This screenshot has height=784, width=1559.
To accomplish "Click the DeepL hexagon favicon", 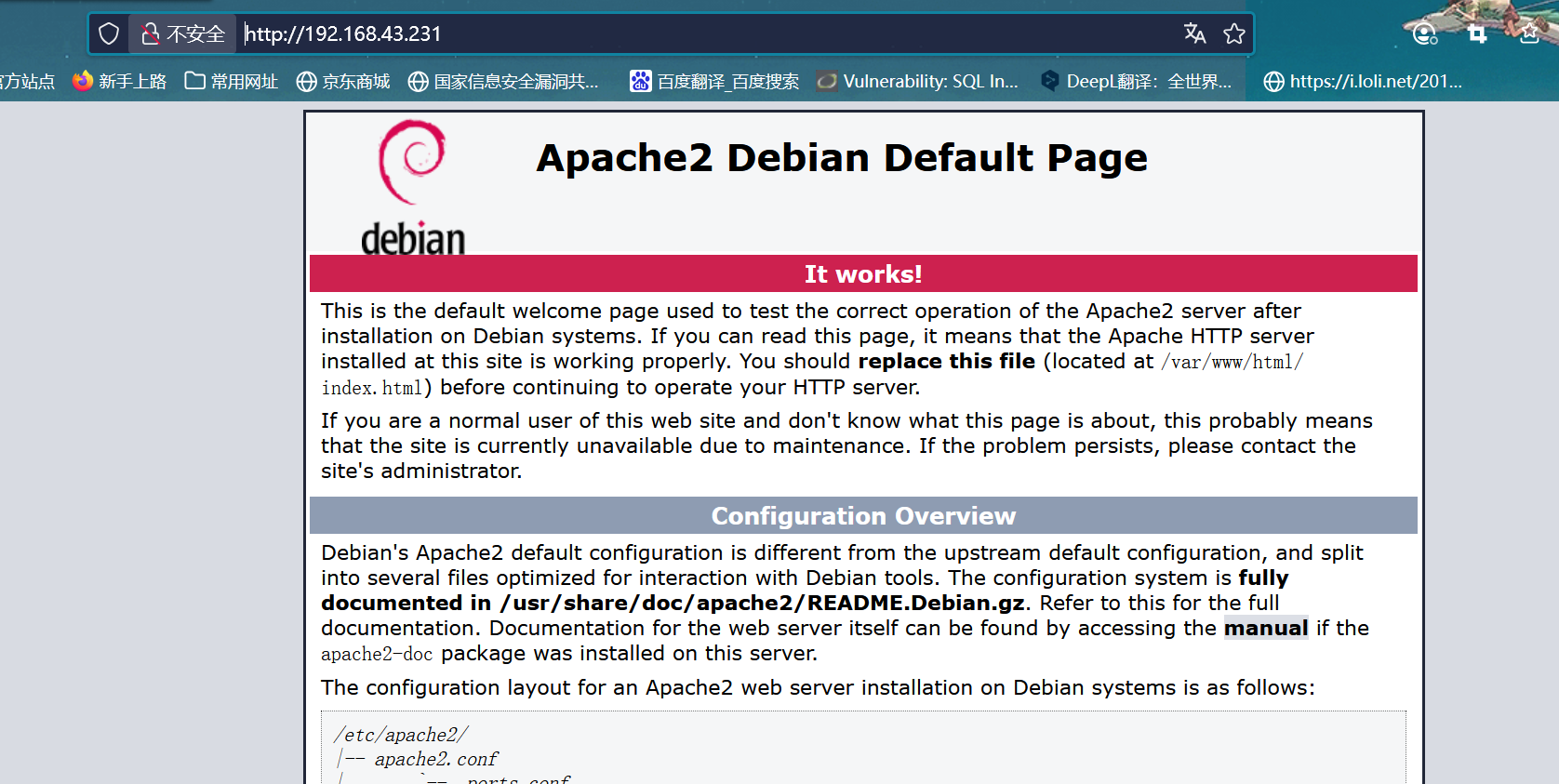I will pos(1050,81).
